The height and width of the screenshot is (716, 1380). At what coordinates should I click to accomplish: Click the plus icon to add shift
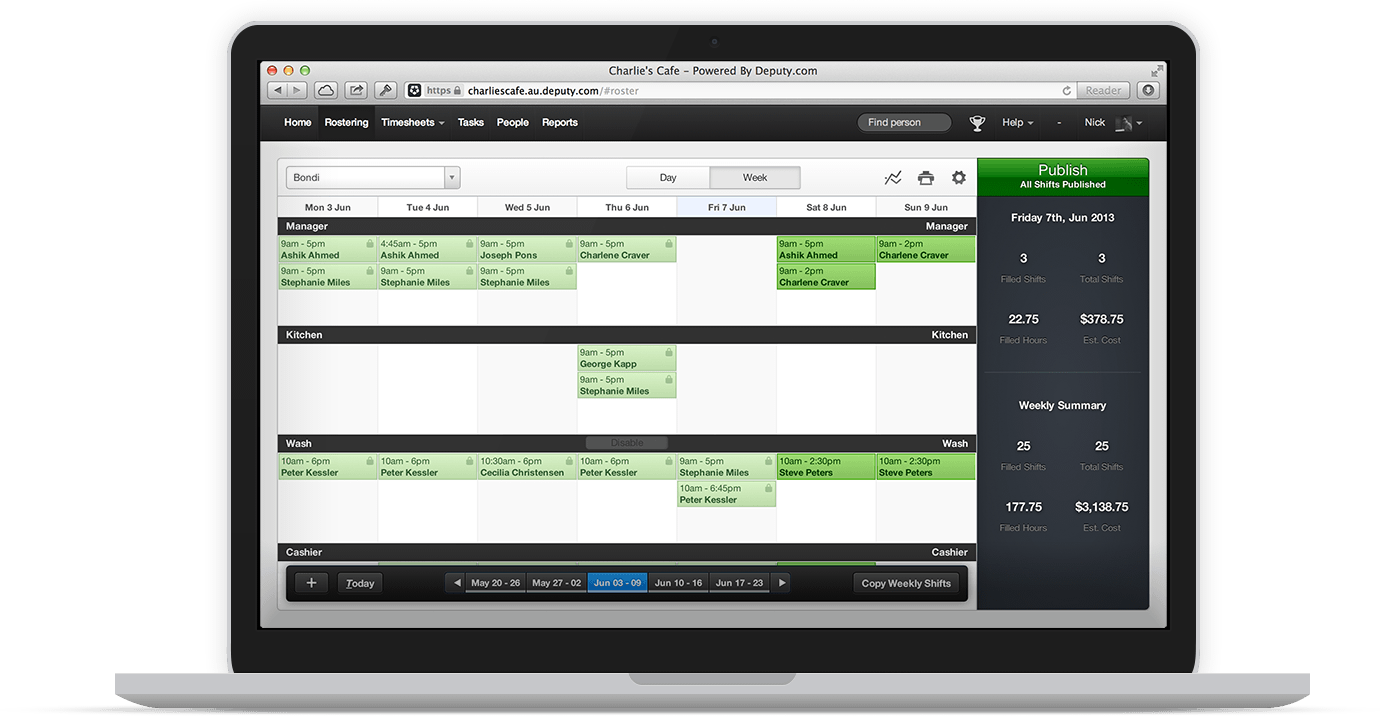click(x=311, y=583)
